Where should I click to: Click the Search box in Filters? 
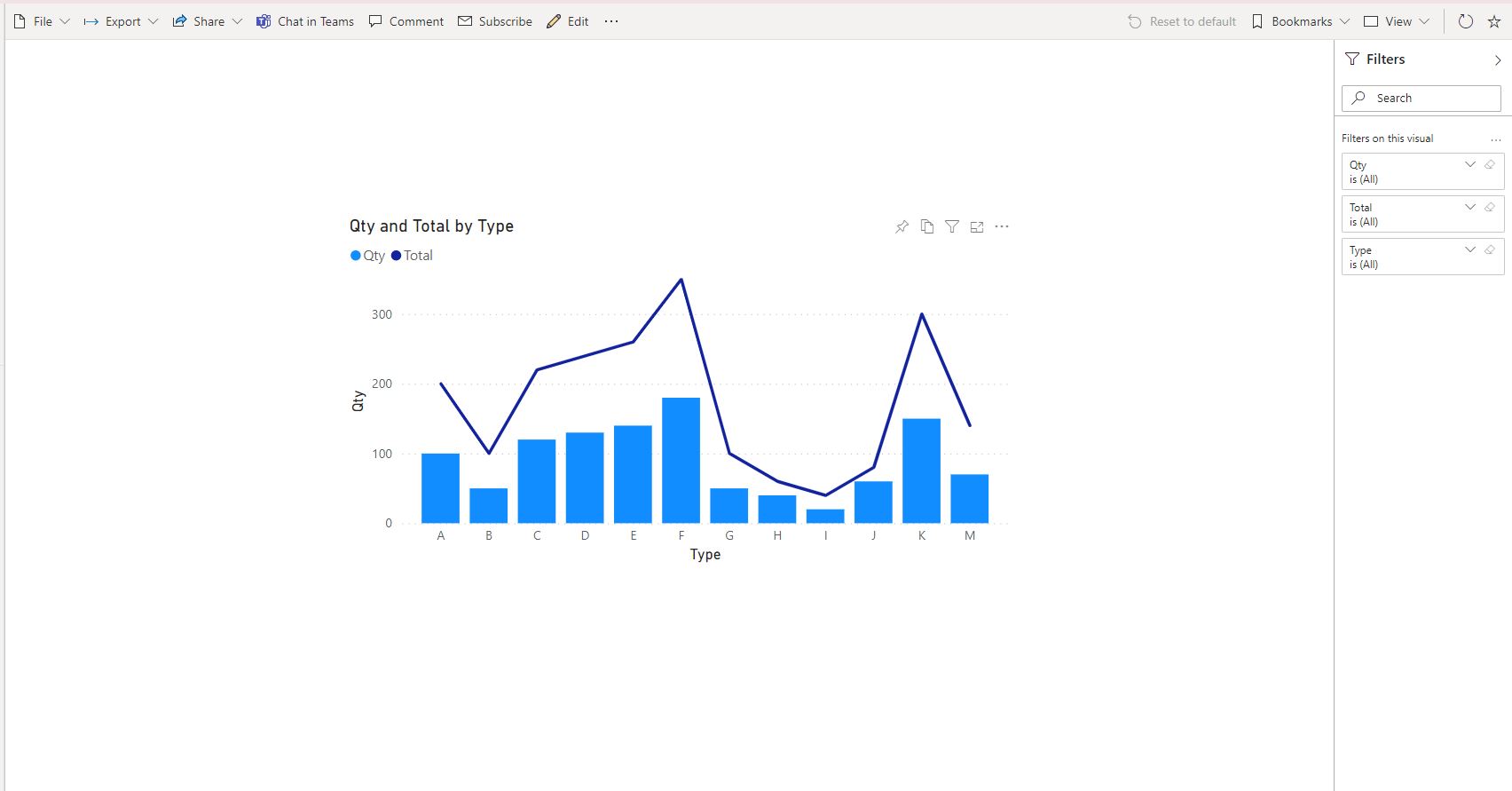(1421, 99)
